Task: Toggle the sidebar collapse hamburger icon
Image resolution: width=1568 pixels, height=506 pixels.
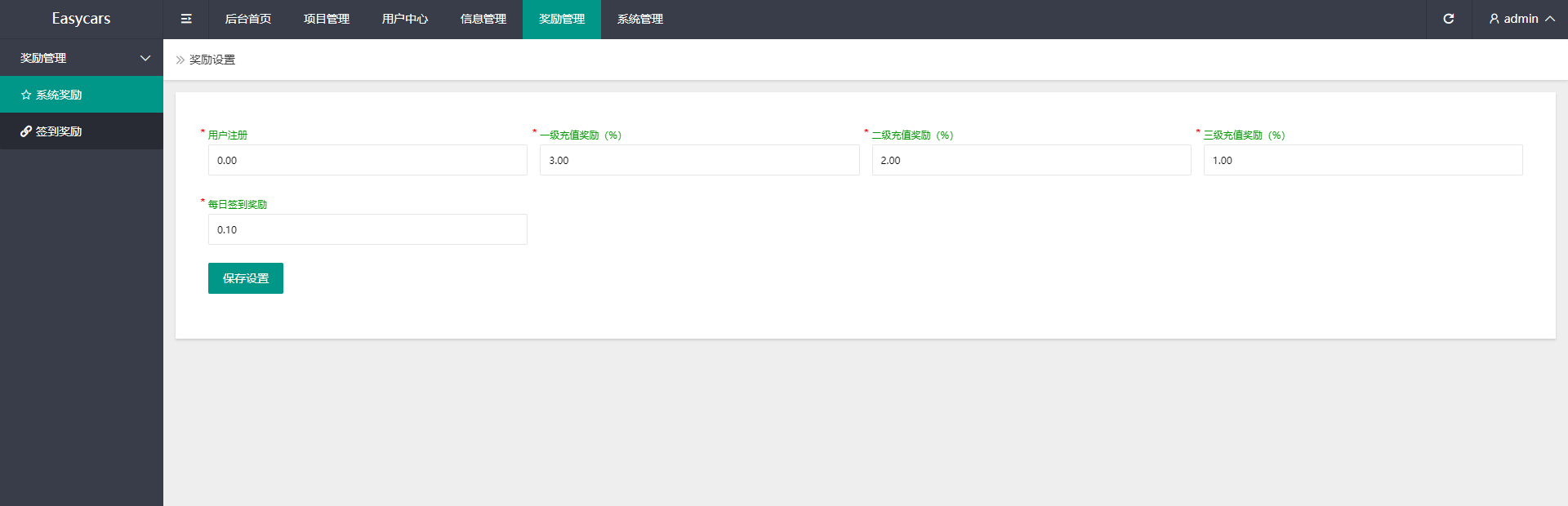Action: tap(186, 19)
